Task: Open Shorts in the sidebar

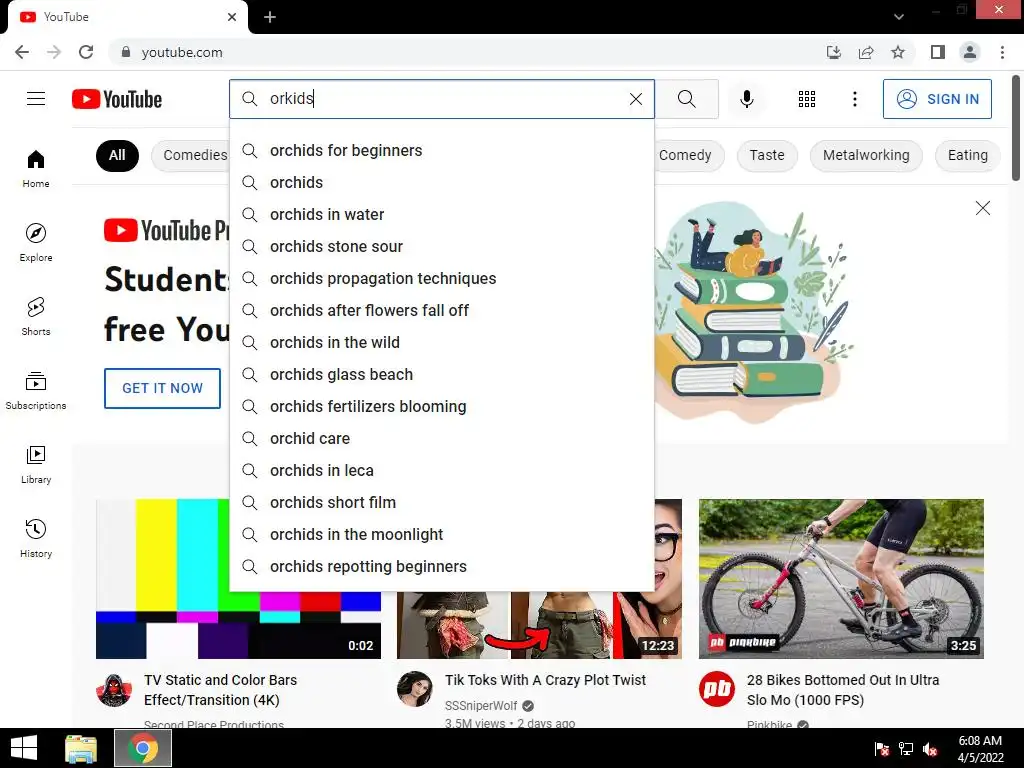Action: tap(36, 316)
